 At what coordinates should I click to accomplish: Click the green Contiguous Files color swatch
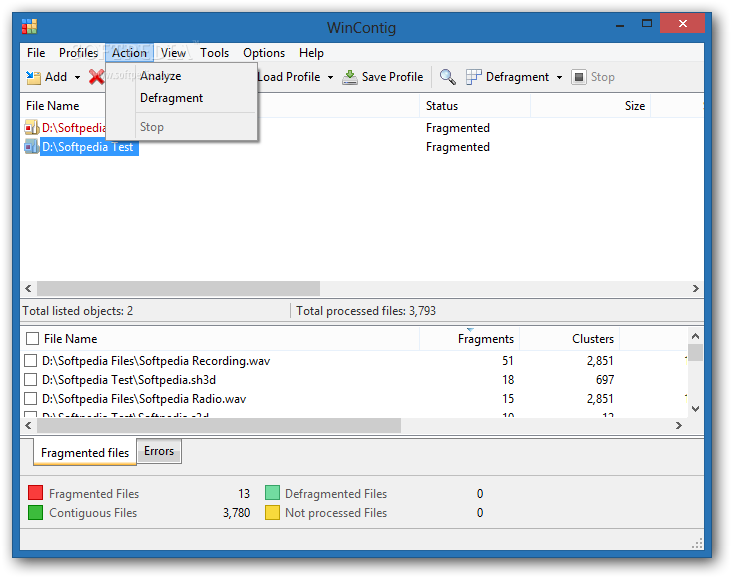35,513
